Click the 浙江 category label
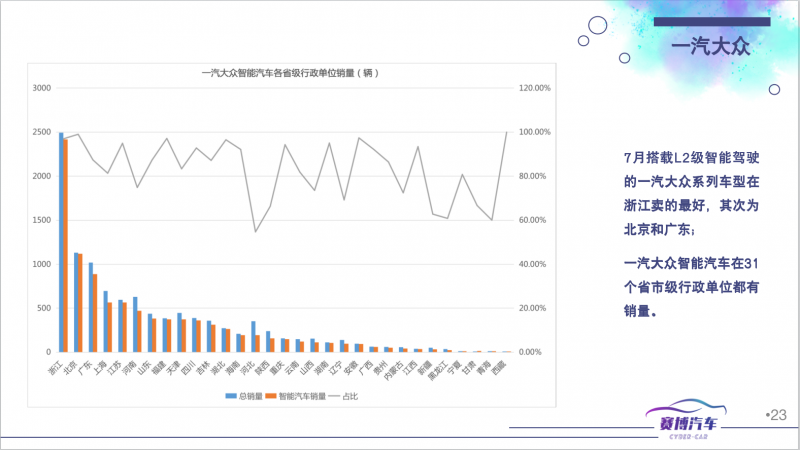This screenshot has width=800, height=450. point(56,367)
